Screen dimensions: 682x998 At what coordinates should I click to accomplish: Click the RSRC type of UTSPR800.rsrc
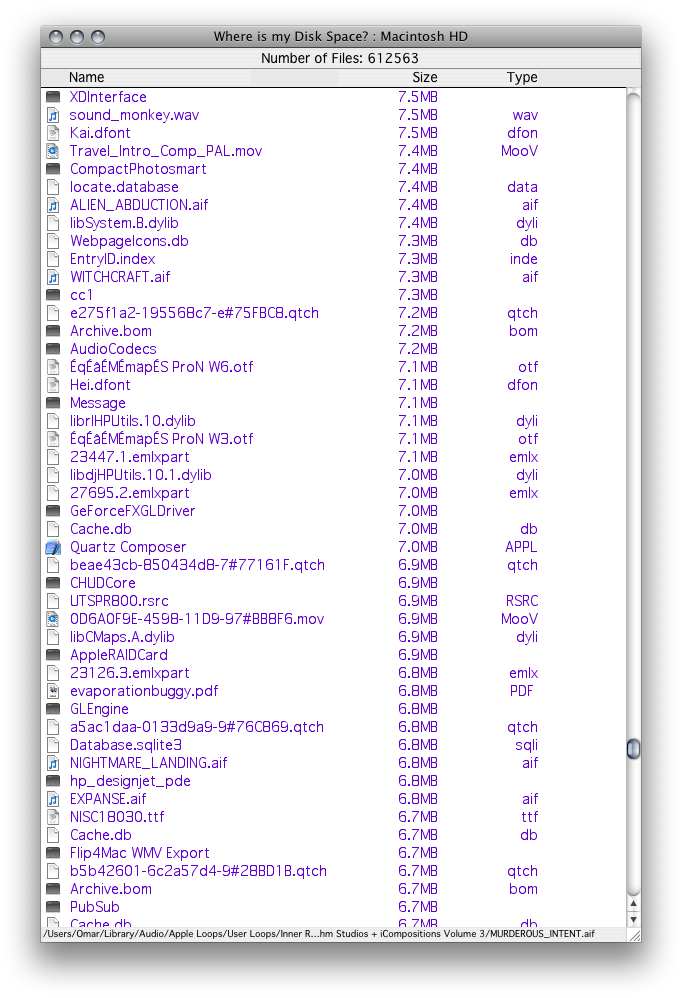522,601
